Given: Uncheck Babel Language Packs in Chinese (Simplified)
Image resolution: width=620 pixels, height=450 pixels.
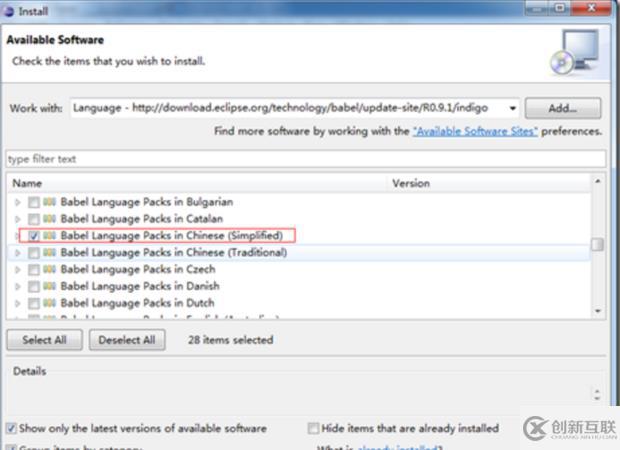Looking at the screenshot, I should point(34,236).
